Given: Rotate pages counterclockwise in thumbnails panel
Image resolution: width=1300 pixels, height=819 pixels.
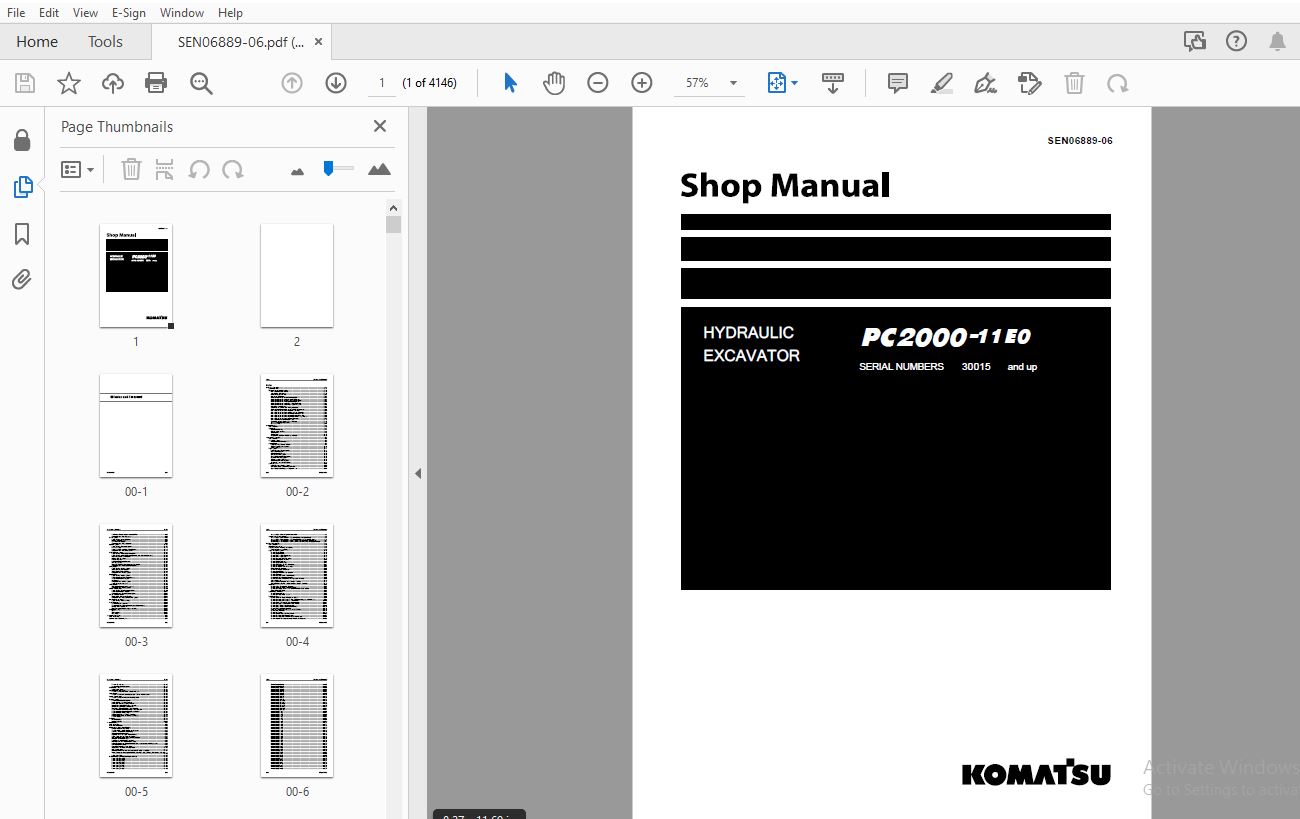Looking at the screenshot, I should [x=199, y=169].
